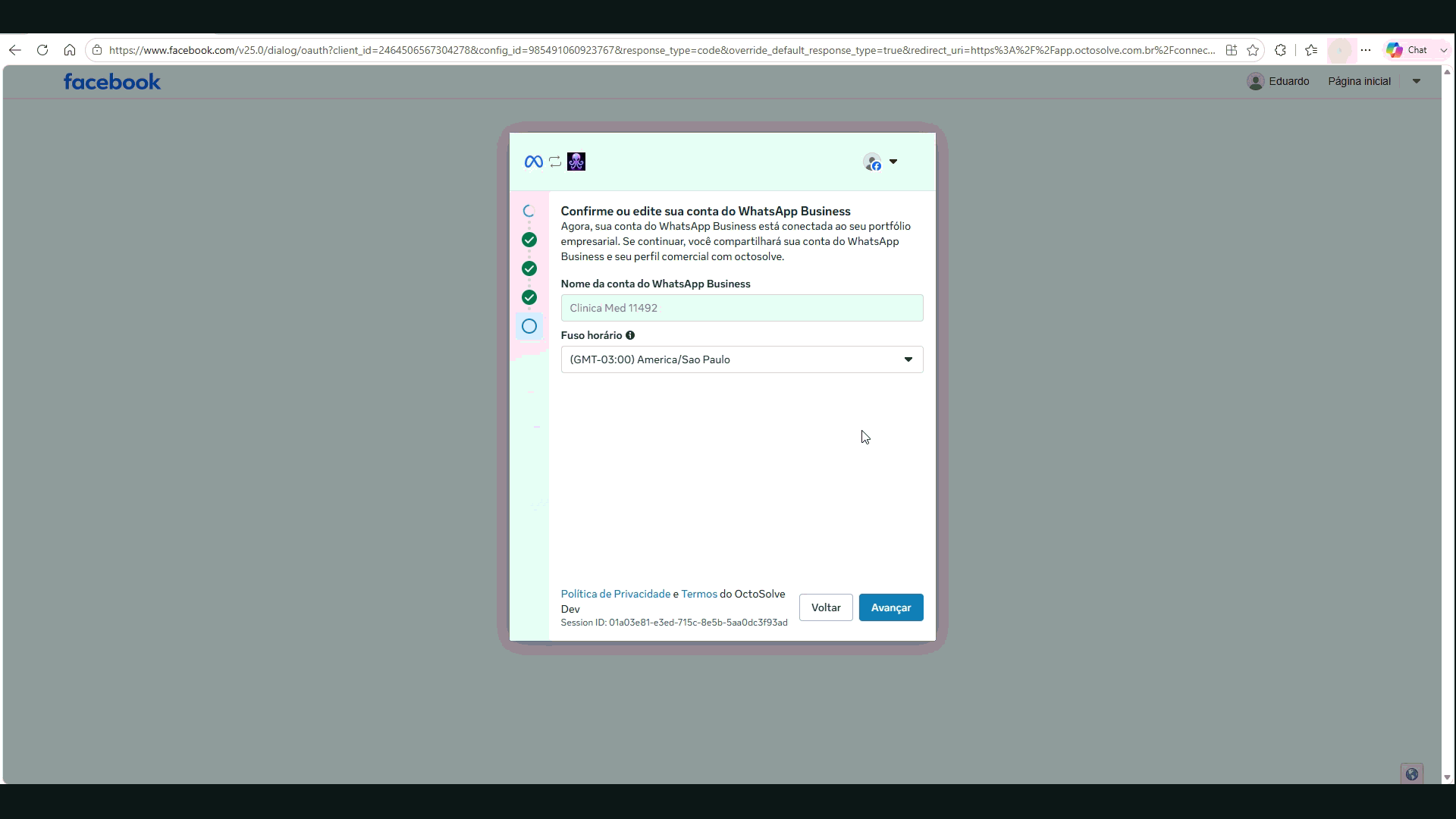Click page scrollbar up arrow
Screen dimensions: 1456x819
[x=1447, y=72]
